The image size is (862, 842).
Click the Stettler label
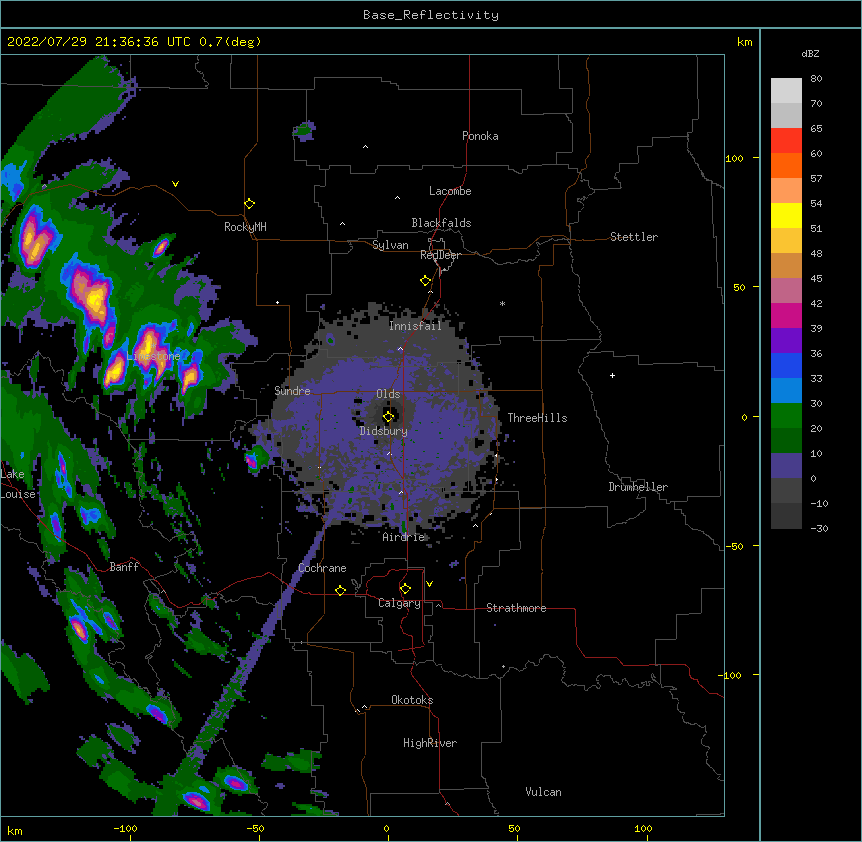coord(634,237)
